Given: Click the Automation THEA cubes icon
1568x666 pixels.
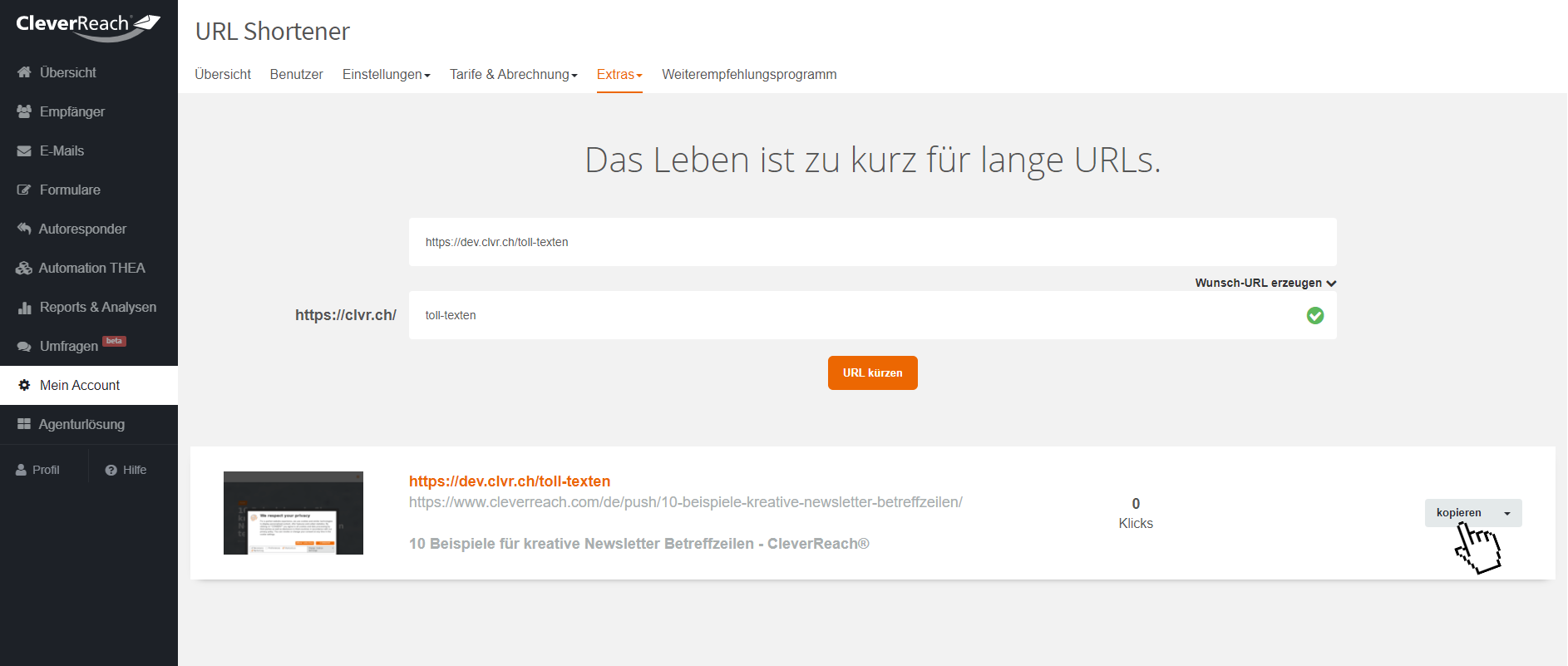Looking at the screenshot, I should pyautogui.click(x=24, y=268).
